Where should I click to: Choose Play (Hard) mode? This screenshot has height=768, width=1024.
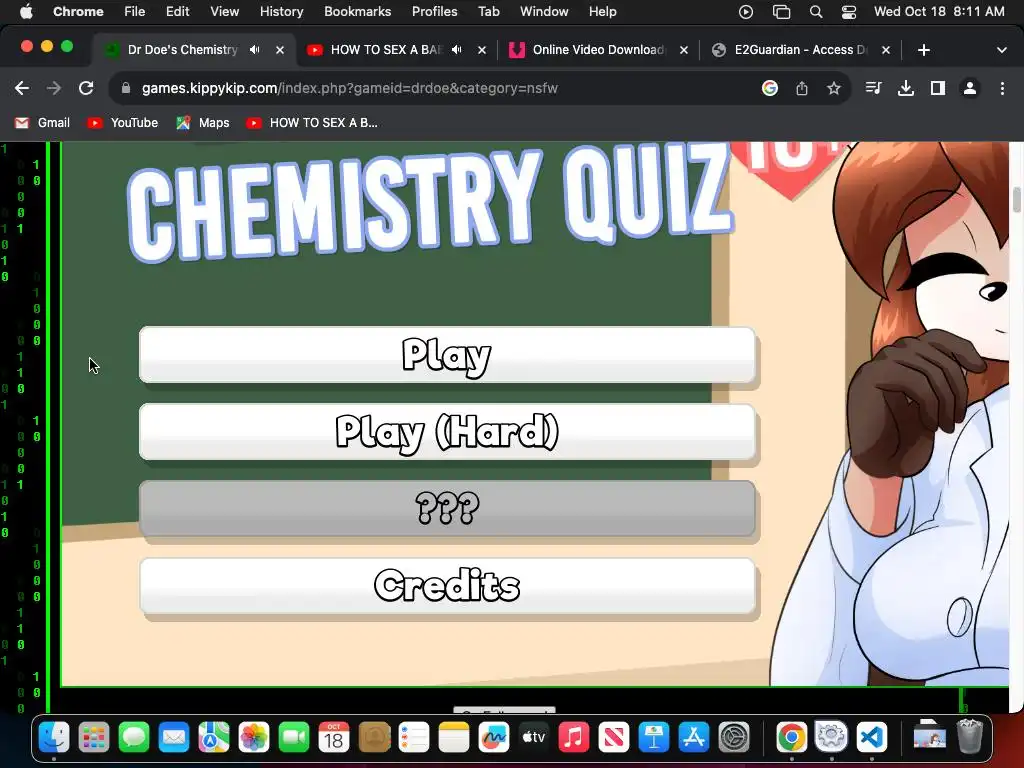[447, 432]
